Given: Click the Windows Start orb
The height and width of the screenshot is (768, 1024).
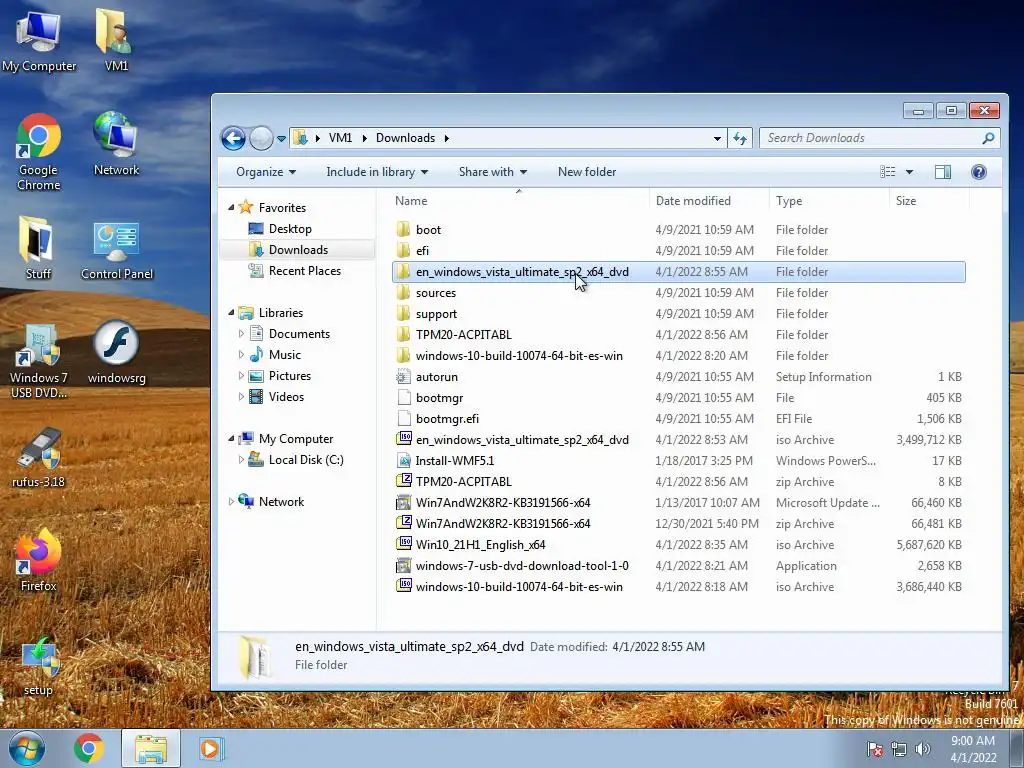Looking at the screenshot, I should (26, 748).
